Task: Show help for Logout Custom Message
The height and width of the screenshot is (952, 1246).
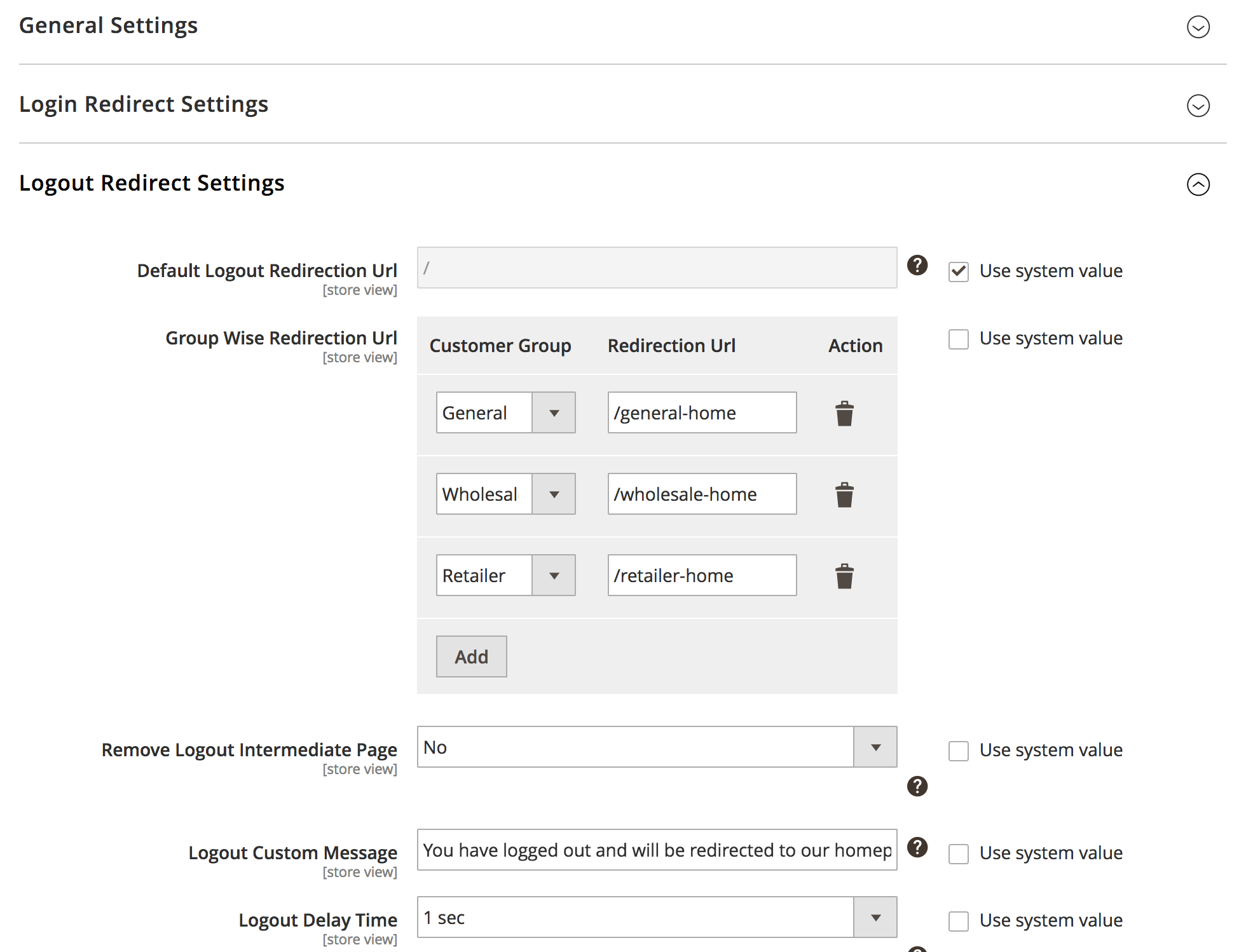Action: coord(917,847)
